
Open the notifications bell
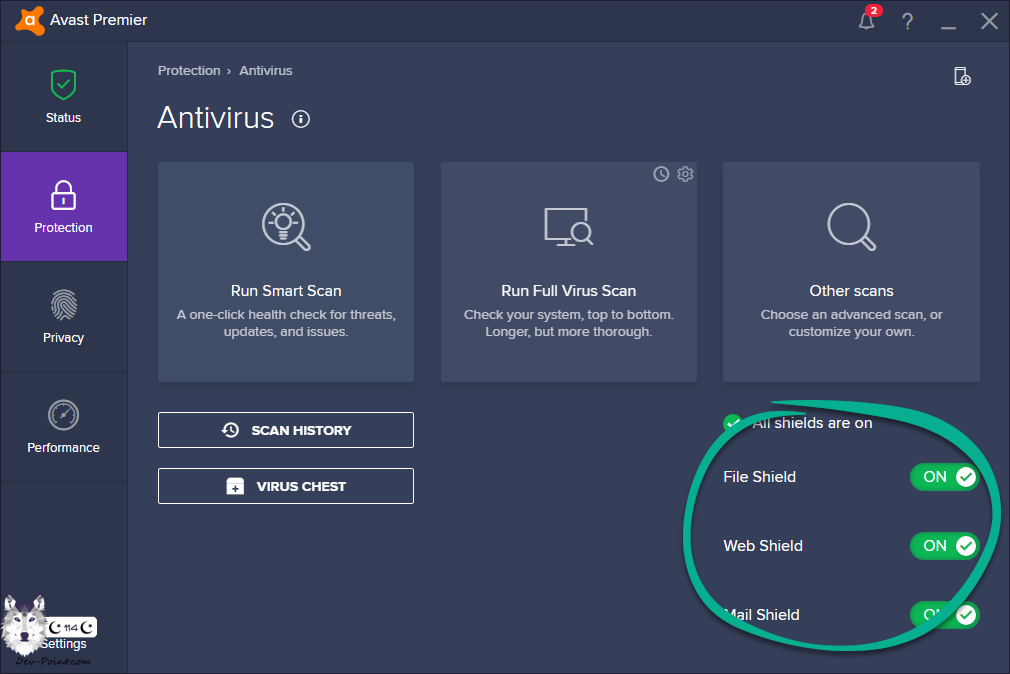tap(867, 21)
